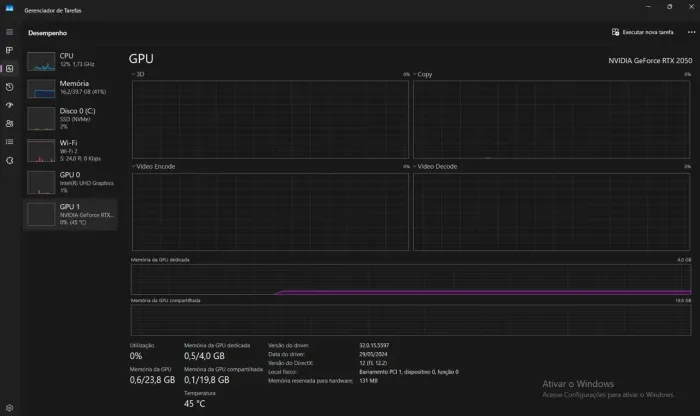Open the Processes page icon
Image resolution: width=700 pixels, height=416 pixels.
[9, 50]
